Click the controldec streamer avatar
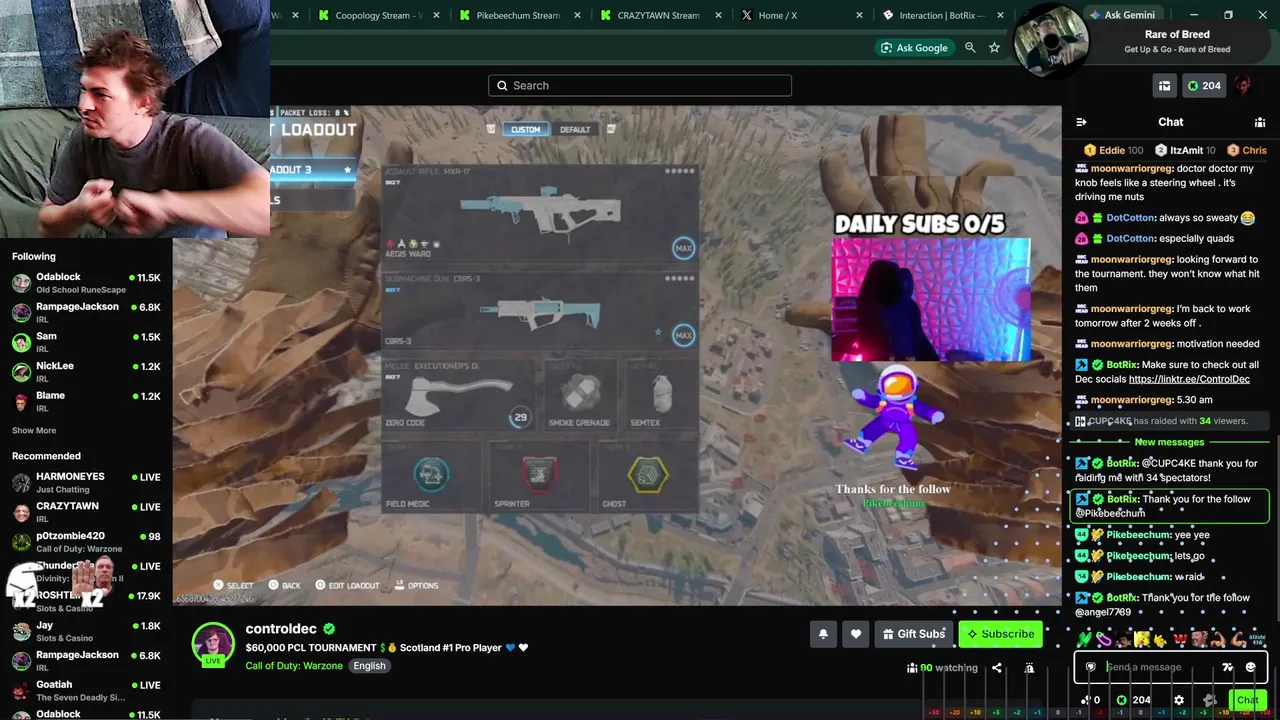The height and width of the screenshot is (720, 1280). (x=213, y=644)
